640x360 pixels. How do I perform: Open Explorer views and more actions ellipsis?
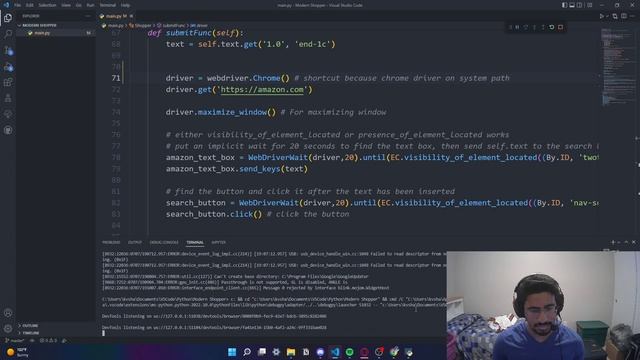coord(88,16)
